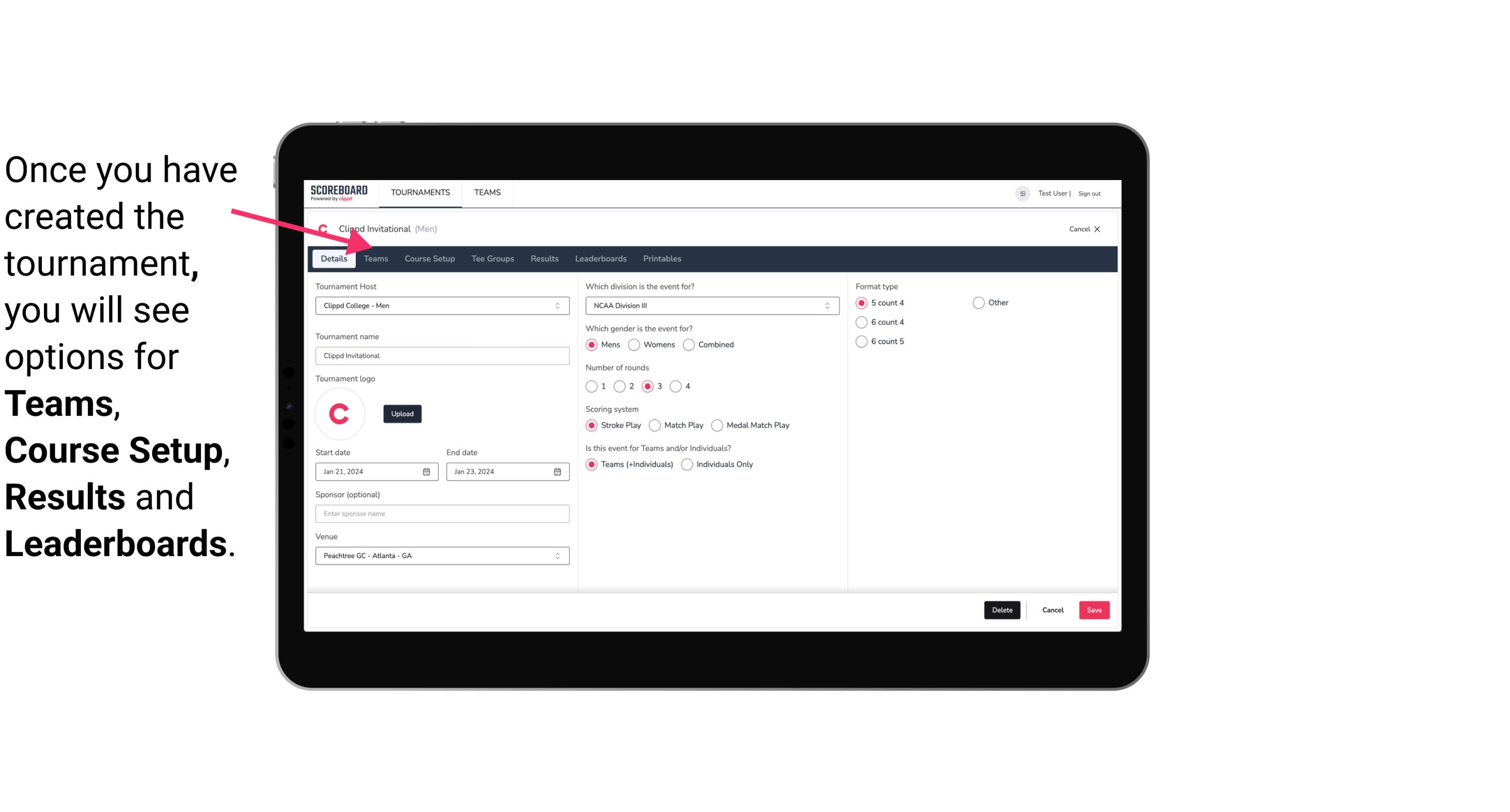Switch to Course Setup tab
Viewport: 1510px width, 812px height.
(429, 258)
